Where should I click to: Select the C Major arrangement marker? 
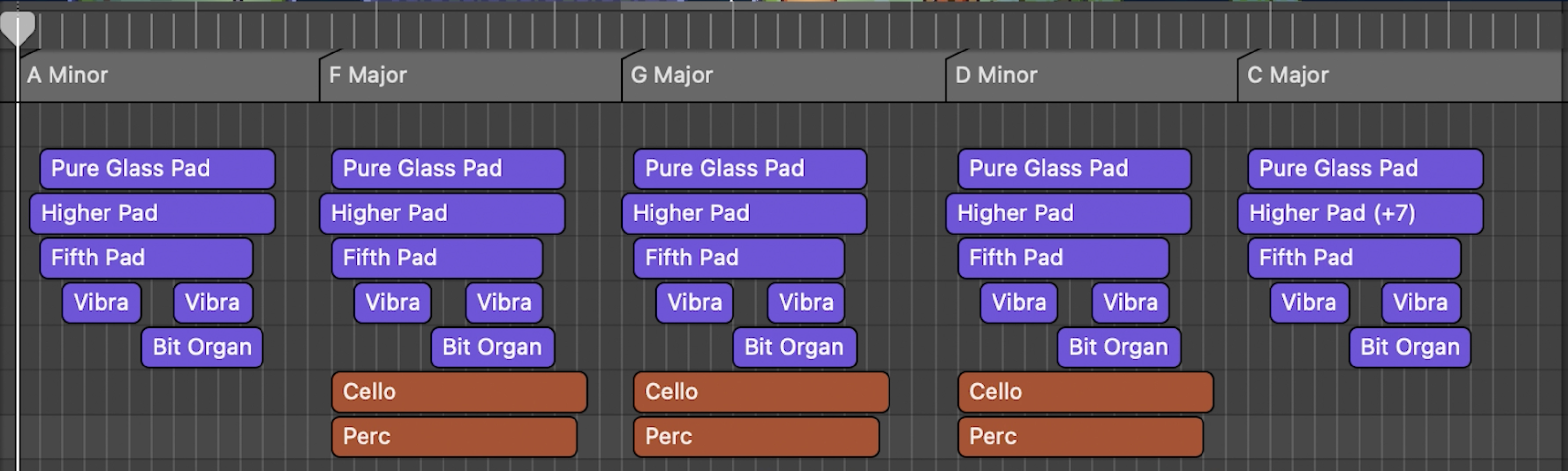point(1400,76)
